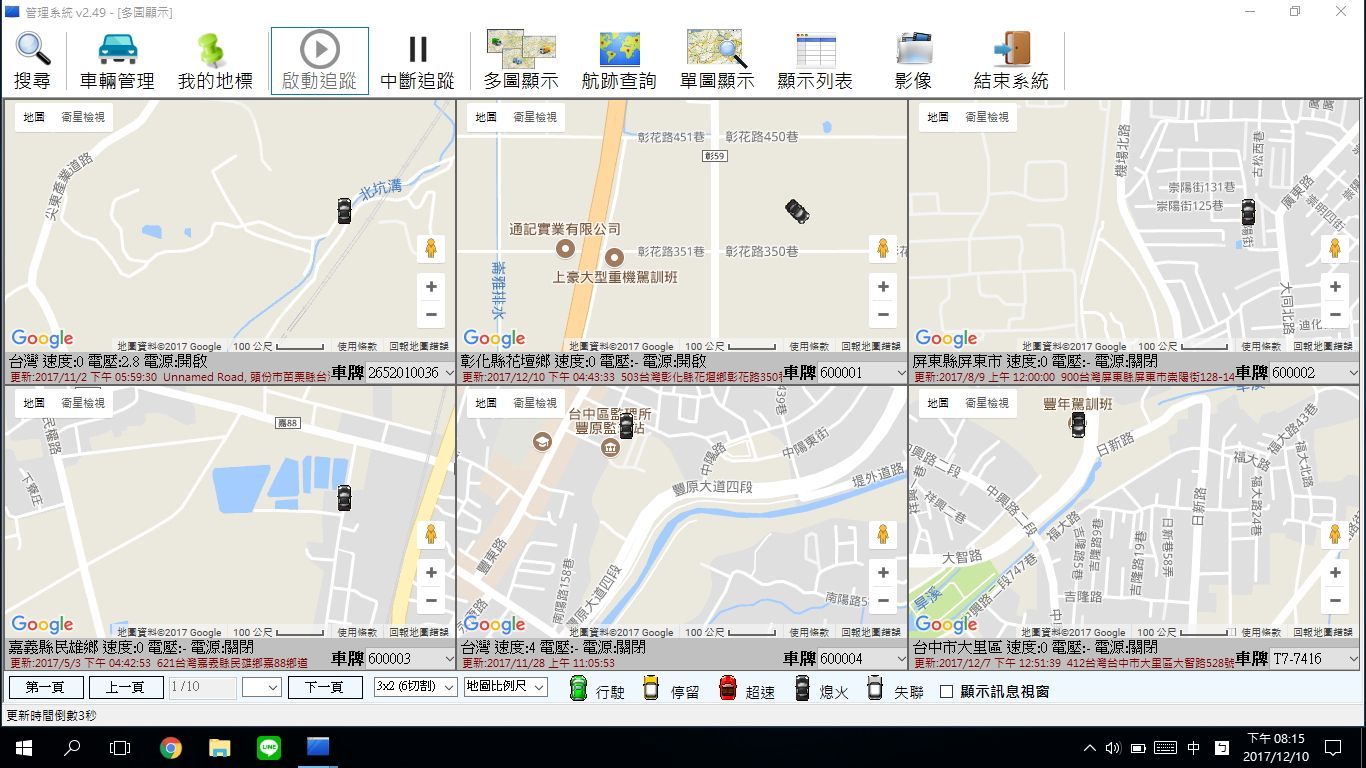Jump to 第一頁 first page
The width and height of the screenshot is (1366, 768).
click(x=46, y=687)
